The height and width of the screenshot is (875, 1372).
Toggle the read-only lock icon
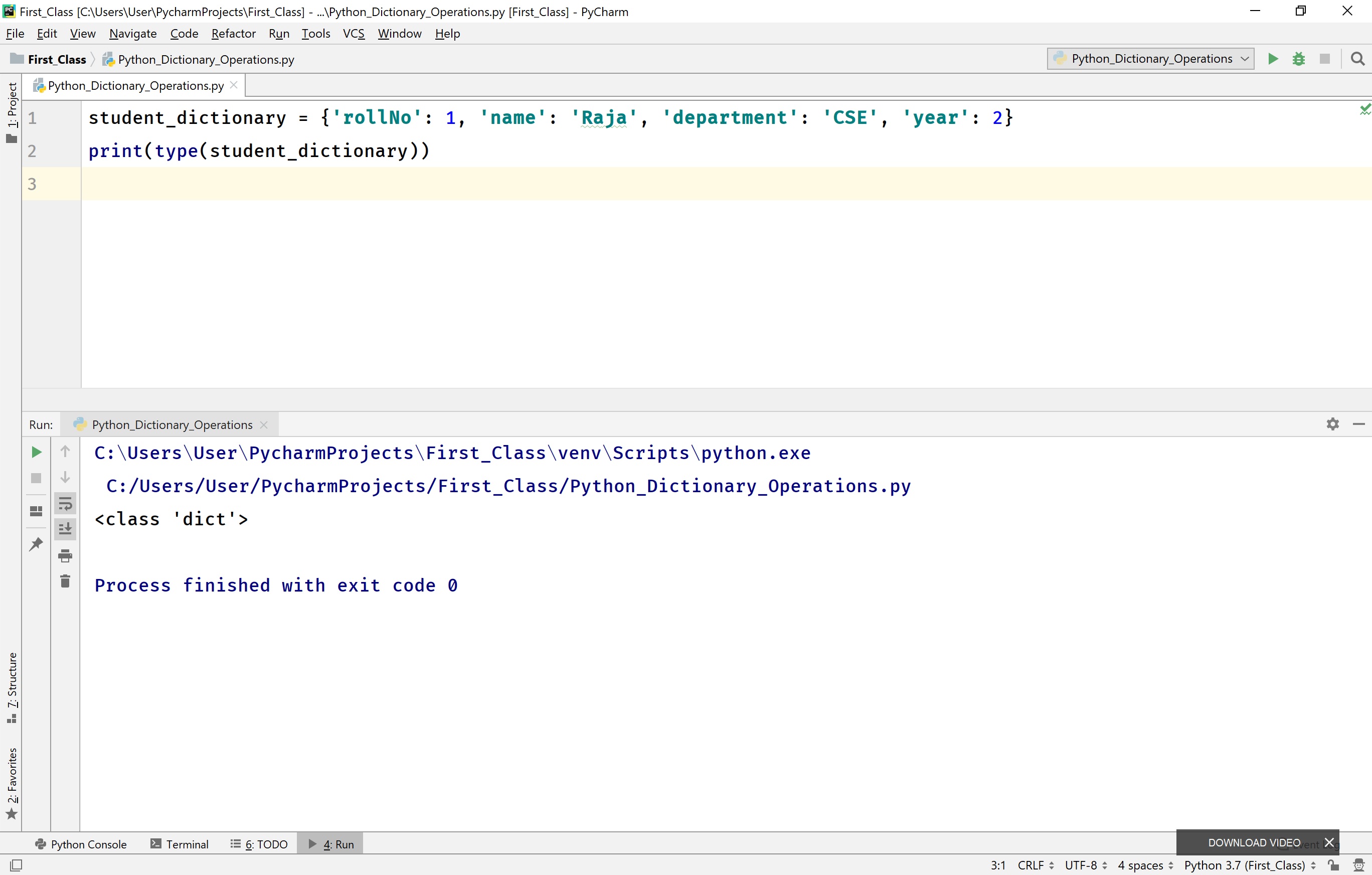pyautogui.click(x=1333, y=865)
